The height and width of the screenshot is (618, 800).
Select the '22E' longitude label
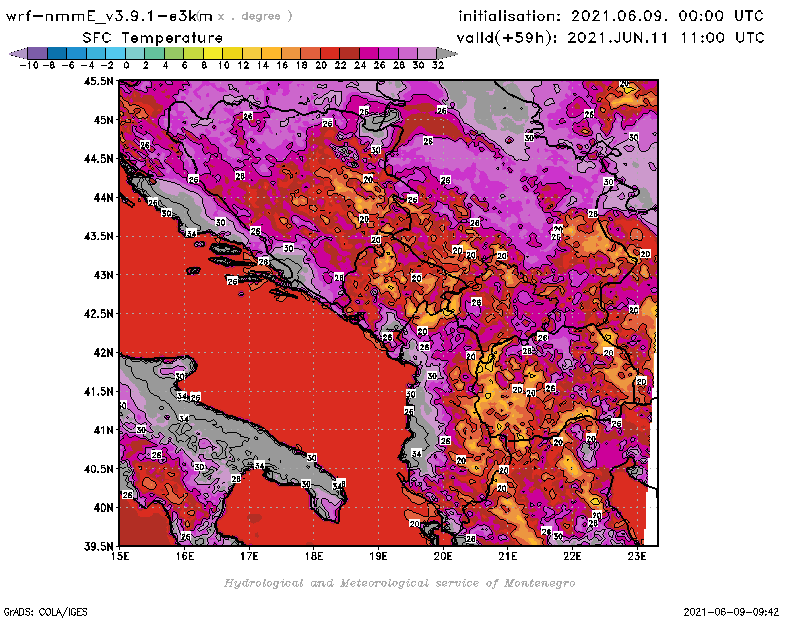572,556
